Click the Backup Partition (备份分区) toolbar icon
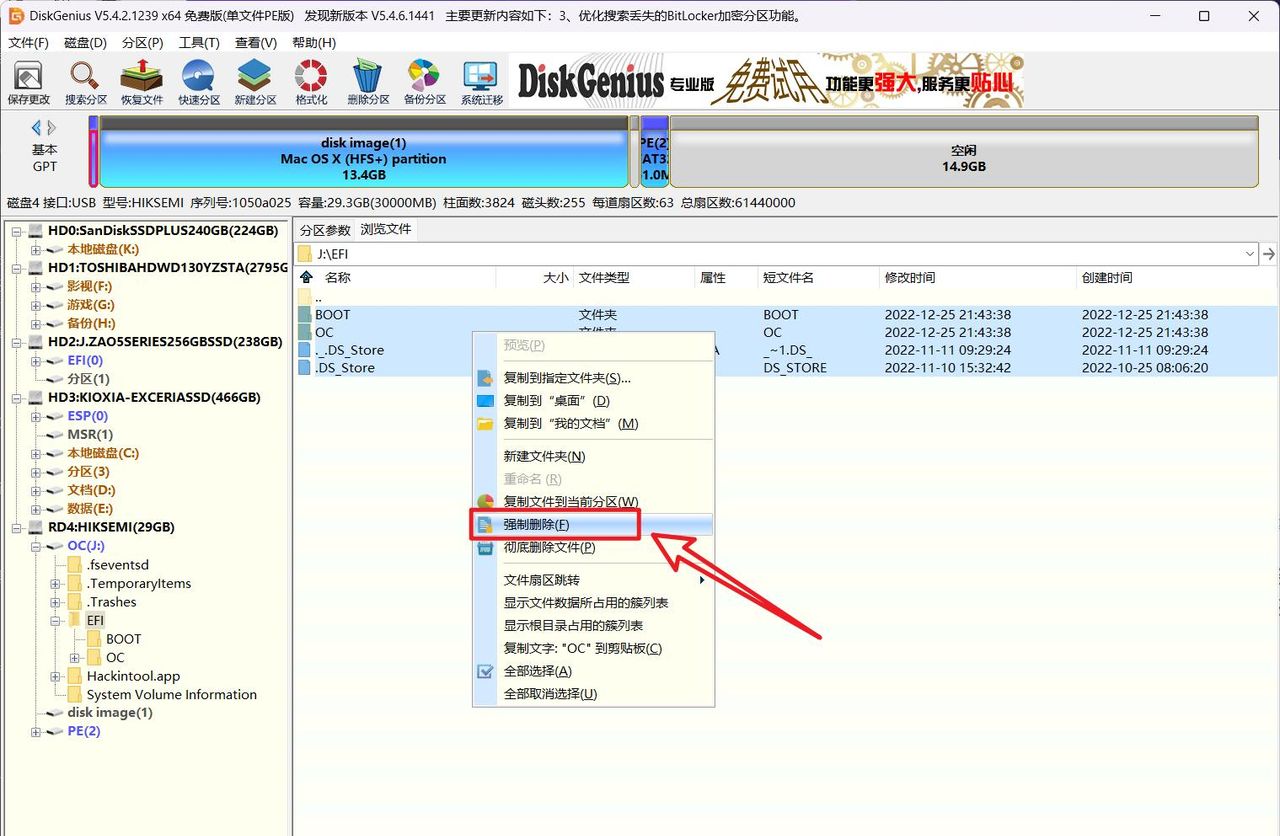The height and width of the screenshot is (836, 1280). pos(424,83)
